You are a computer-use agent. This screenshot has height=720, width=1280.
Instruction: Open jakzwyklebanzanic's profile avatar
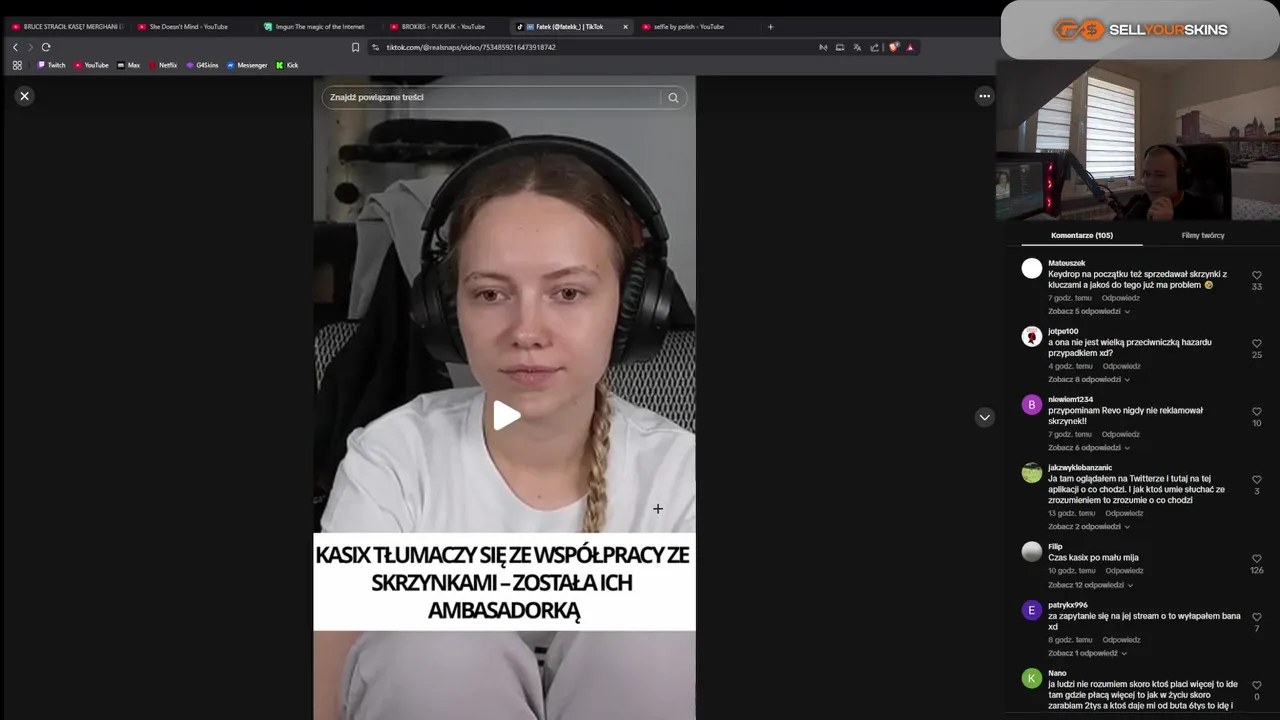(x=1032, y=473)
